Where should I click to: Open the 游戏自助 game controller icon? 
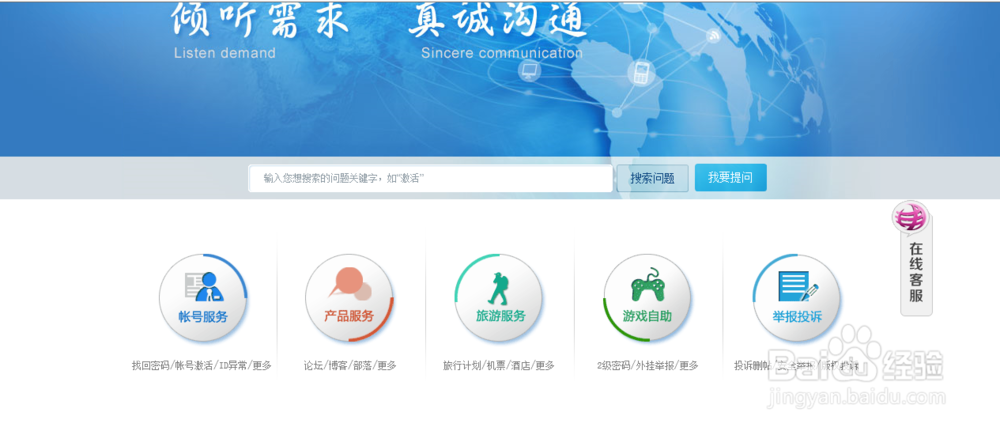click(x=647, y=298)
